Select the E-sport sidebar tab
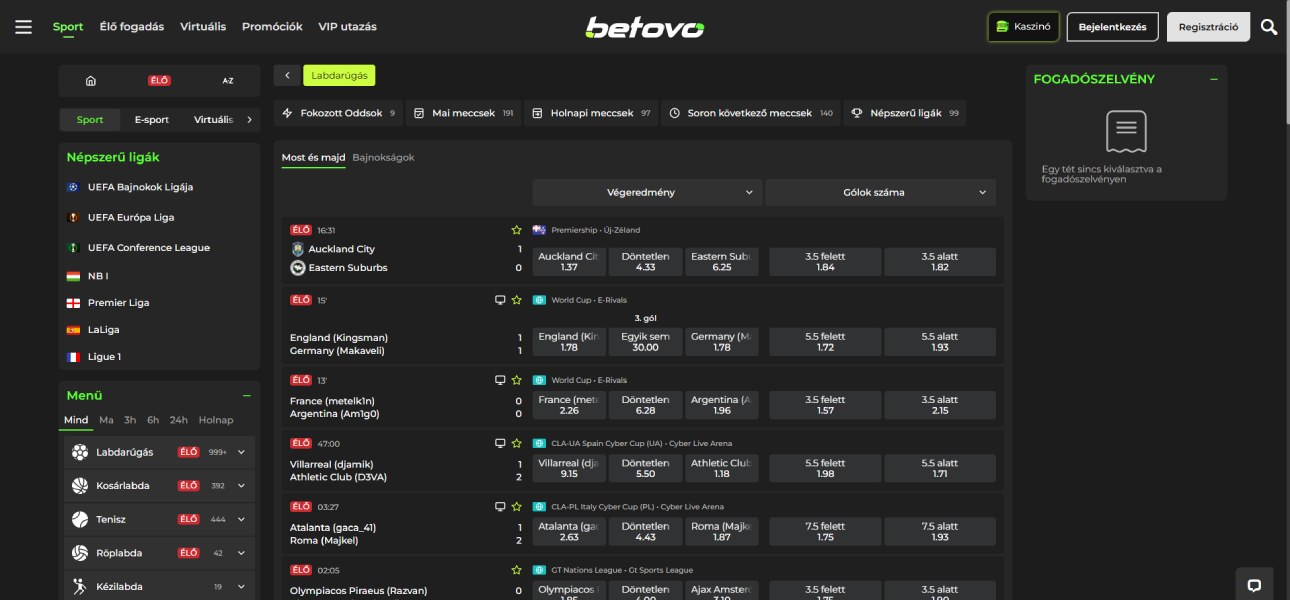The width and height of the screenshot is (1290, 600). 152,120
